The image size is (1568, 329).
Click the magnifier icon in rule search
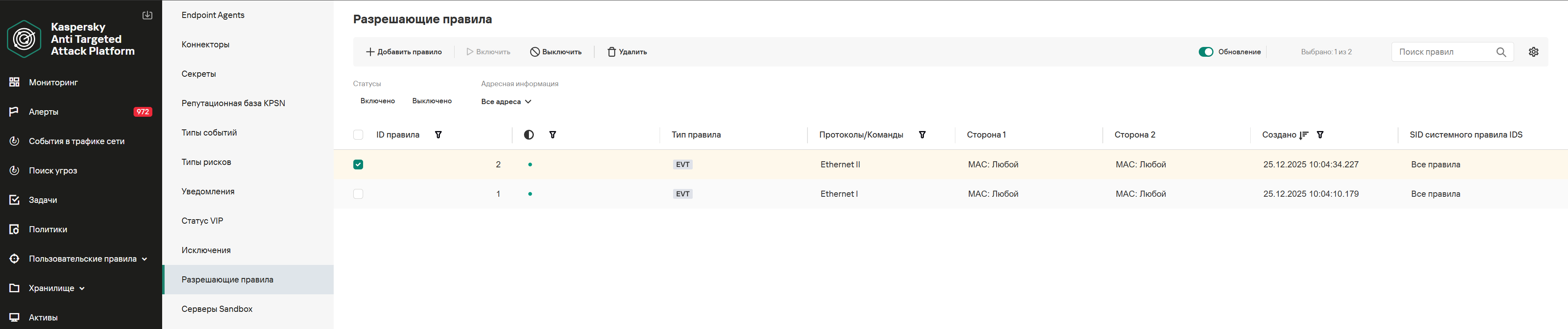pyautogui.click(x=1501, y=52)
